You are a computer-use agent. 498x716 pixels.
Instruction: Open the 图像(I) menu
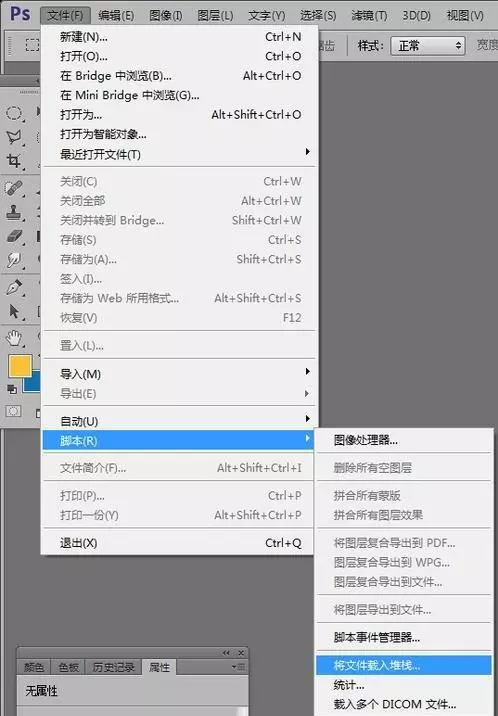[x=166, y=16]
